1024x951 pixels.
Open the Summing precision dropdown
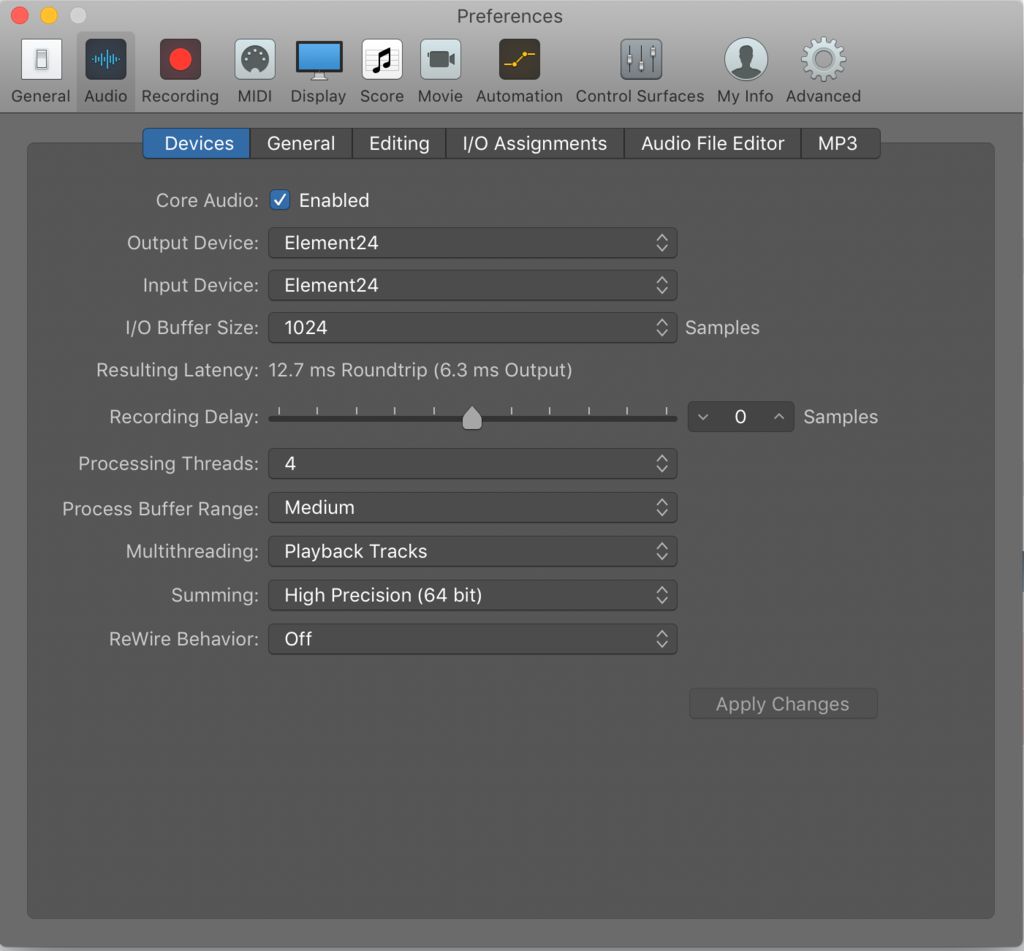tap(472, 596)
